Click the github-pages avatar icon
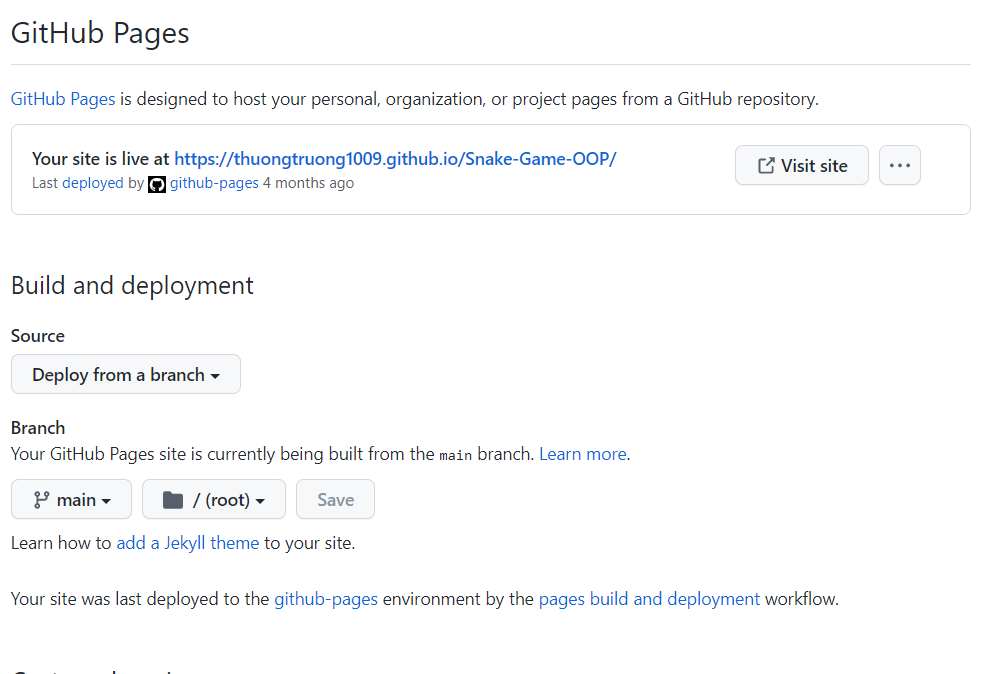1006x674 pixels. pyautogui.click(x=157, y=184)
